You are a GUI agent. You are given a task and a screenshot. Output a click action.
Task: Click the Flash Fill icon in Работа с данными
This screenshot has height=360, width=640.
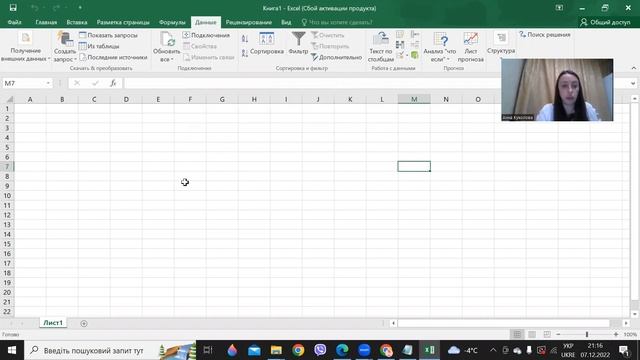tap(400, 35)
